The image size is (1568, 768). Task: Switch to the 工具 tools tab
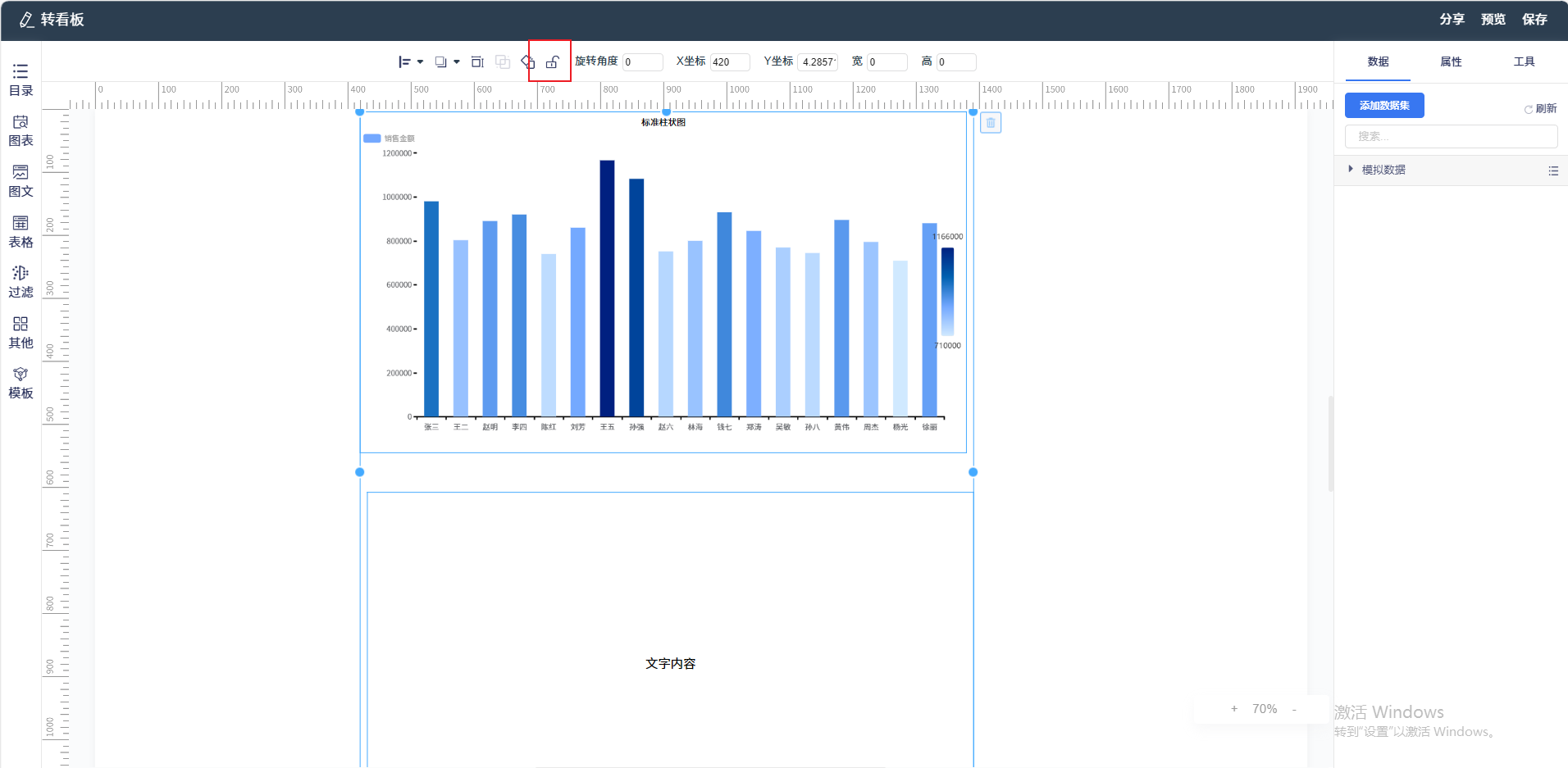click(x=1524, y=62)
